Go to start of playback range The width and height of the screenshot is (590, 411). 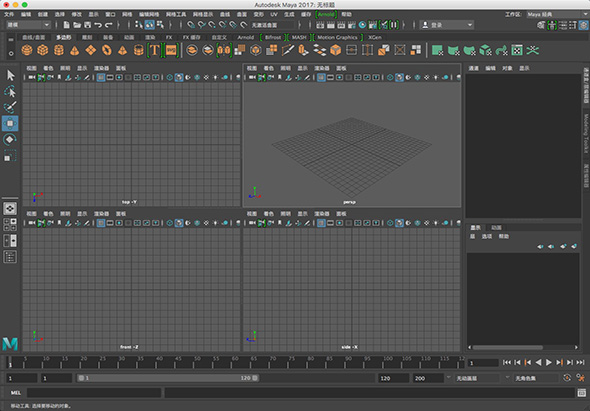click(x=506, y=362)
